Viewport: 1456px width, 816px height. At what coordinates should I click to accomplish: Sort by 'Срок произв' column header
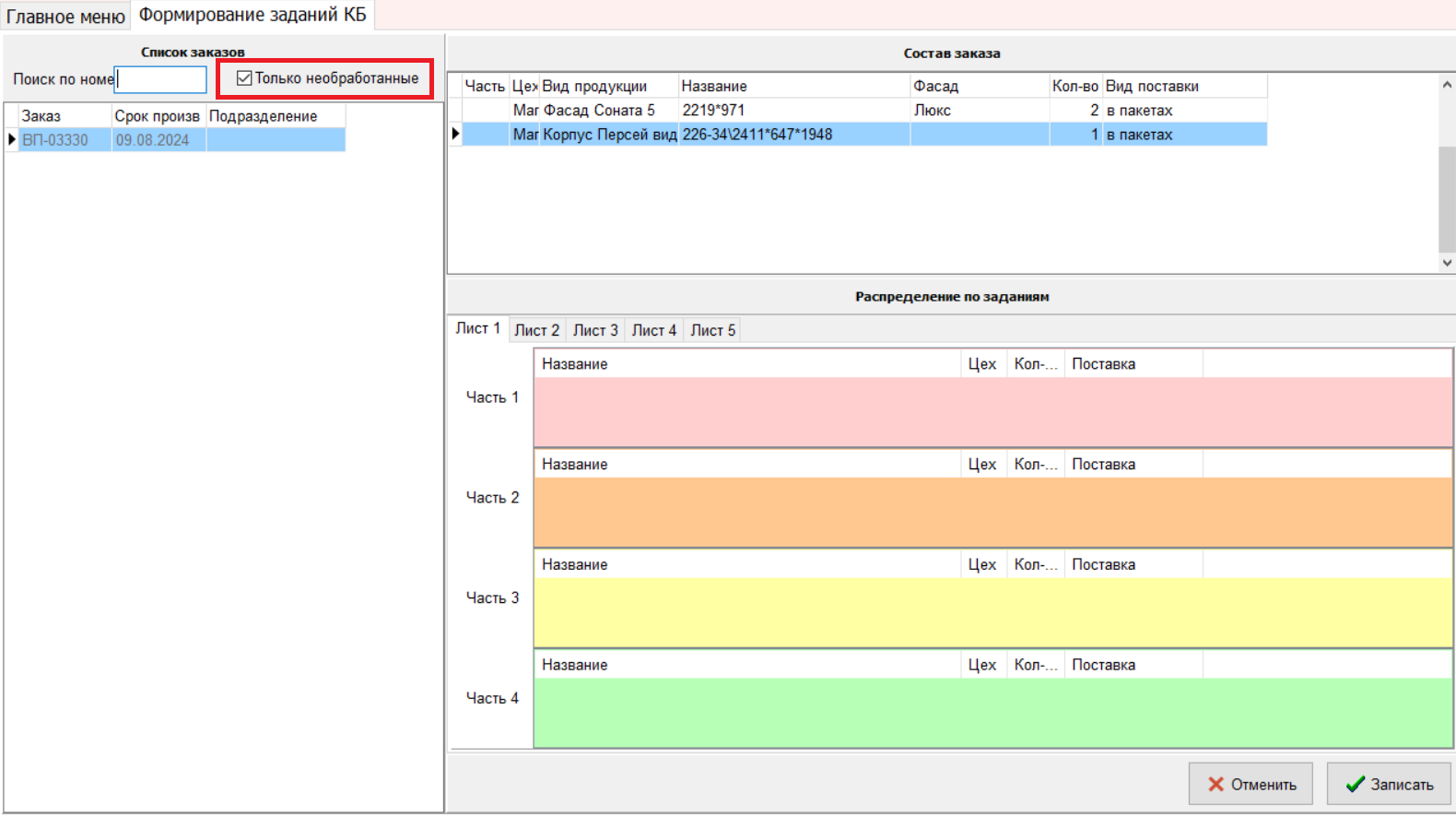157,116
